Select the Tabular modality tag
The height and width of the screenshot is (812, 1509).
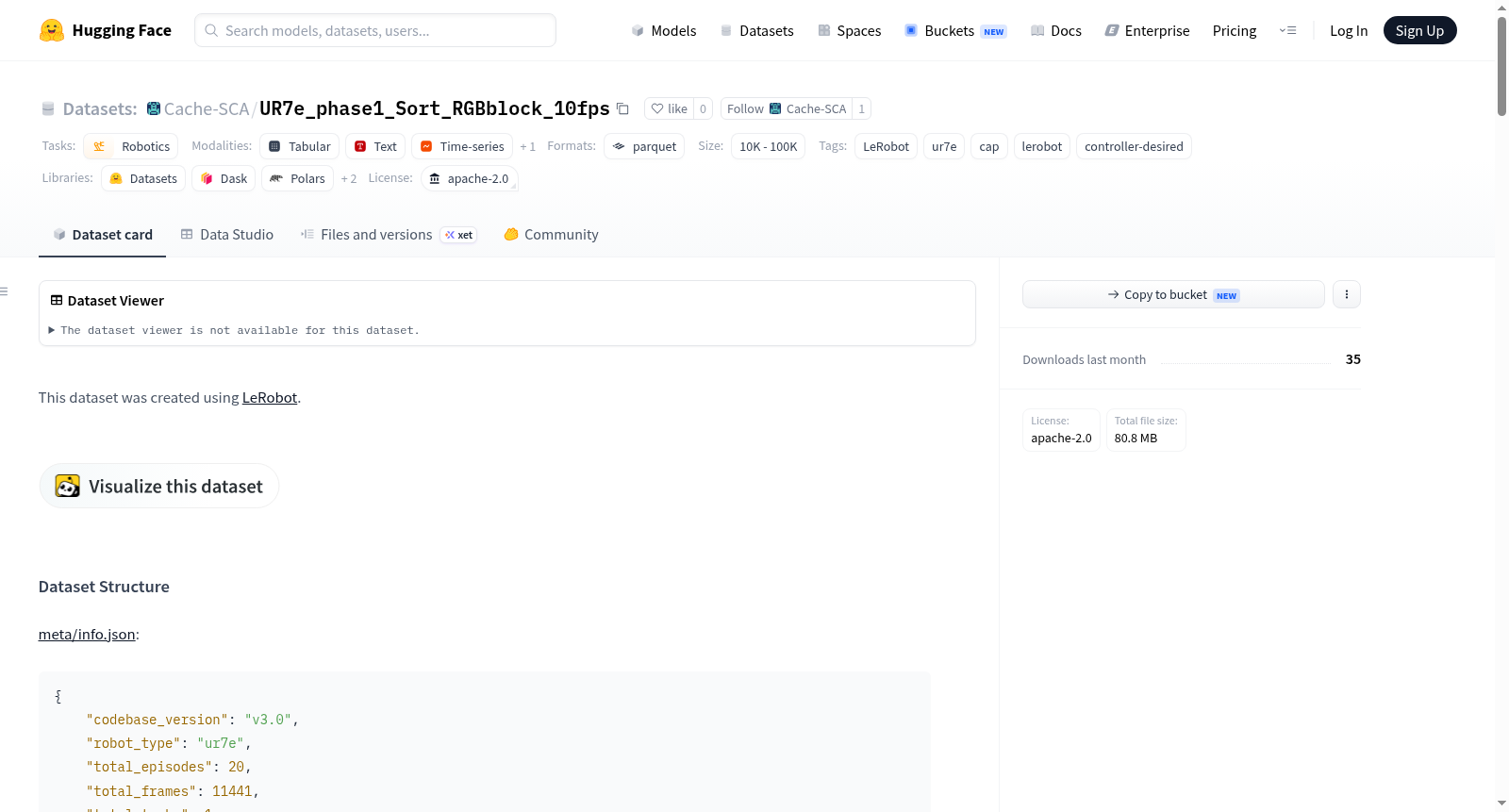click(300, 146)
